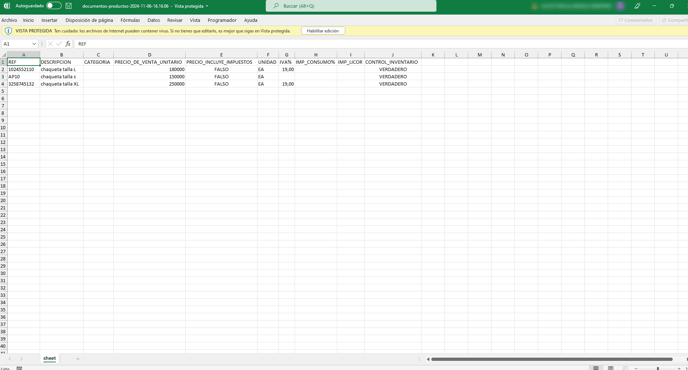Switch to Page Layout view icon in status bar

coord(610,368)
